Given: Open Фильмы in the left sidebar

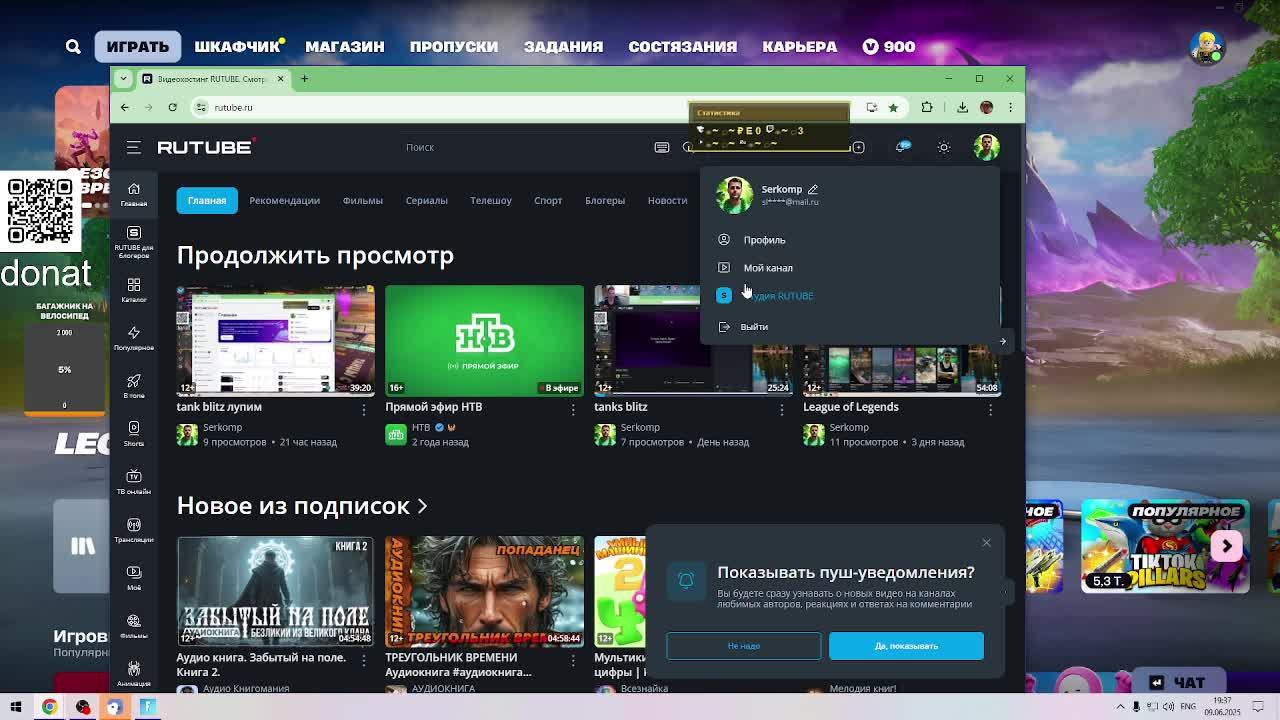Looking at the screenshot, I should click(x=133, y=626).
